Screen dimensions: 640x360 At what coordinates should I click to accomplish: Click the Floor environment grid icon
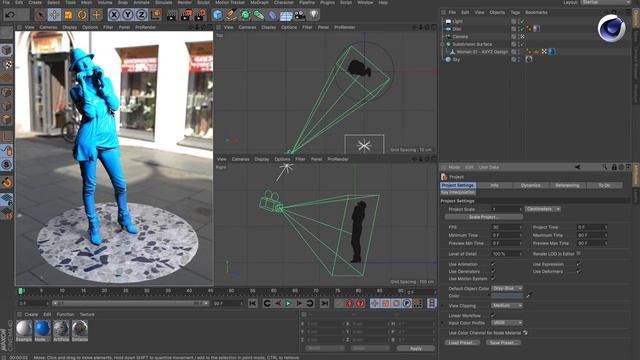[286, 16]
